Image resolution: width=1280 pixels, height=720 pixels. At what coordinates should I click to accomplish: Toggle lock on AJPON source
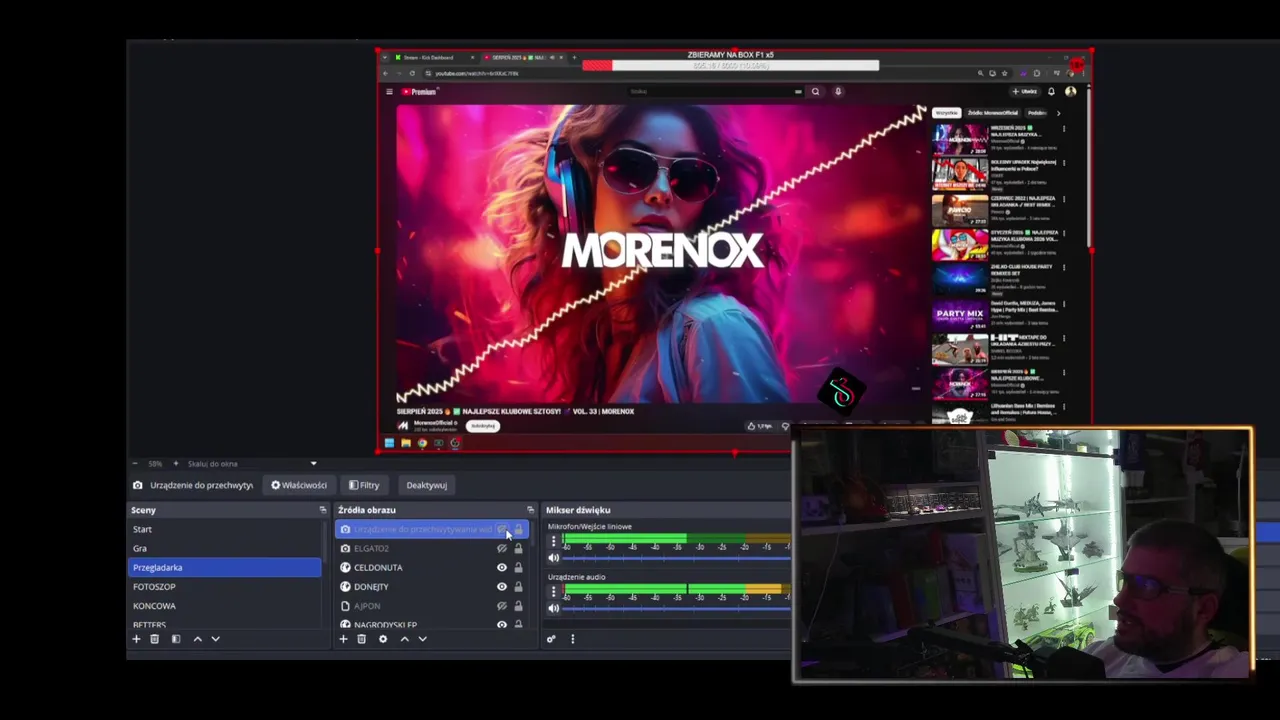(x=518, y=606)
